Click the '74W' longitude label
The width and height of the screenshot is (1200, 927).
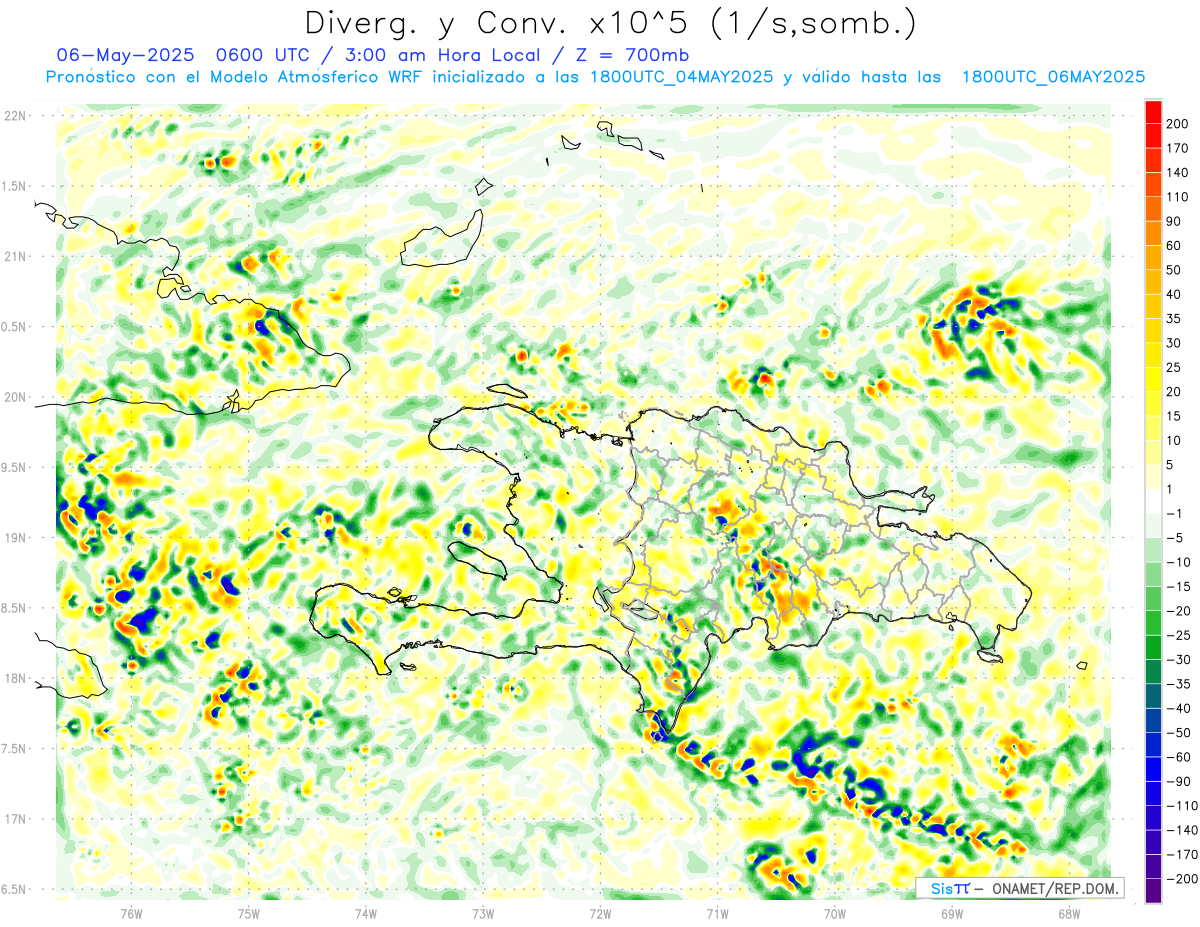[366, 912]
